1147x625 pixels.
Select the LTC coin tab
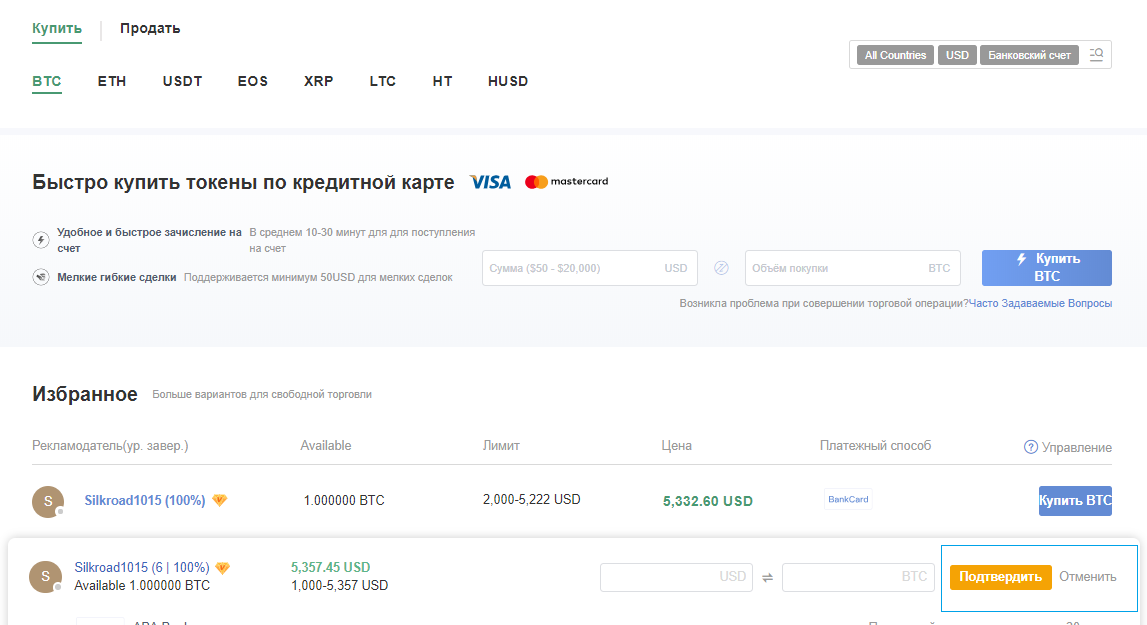[x=383, y=81]
